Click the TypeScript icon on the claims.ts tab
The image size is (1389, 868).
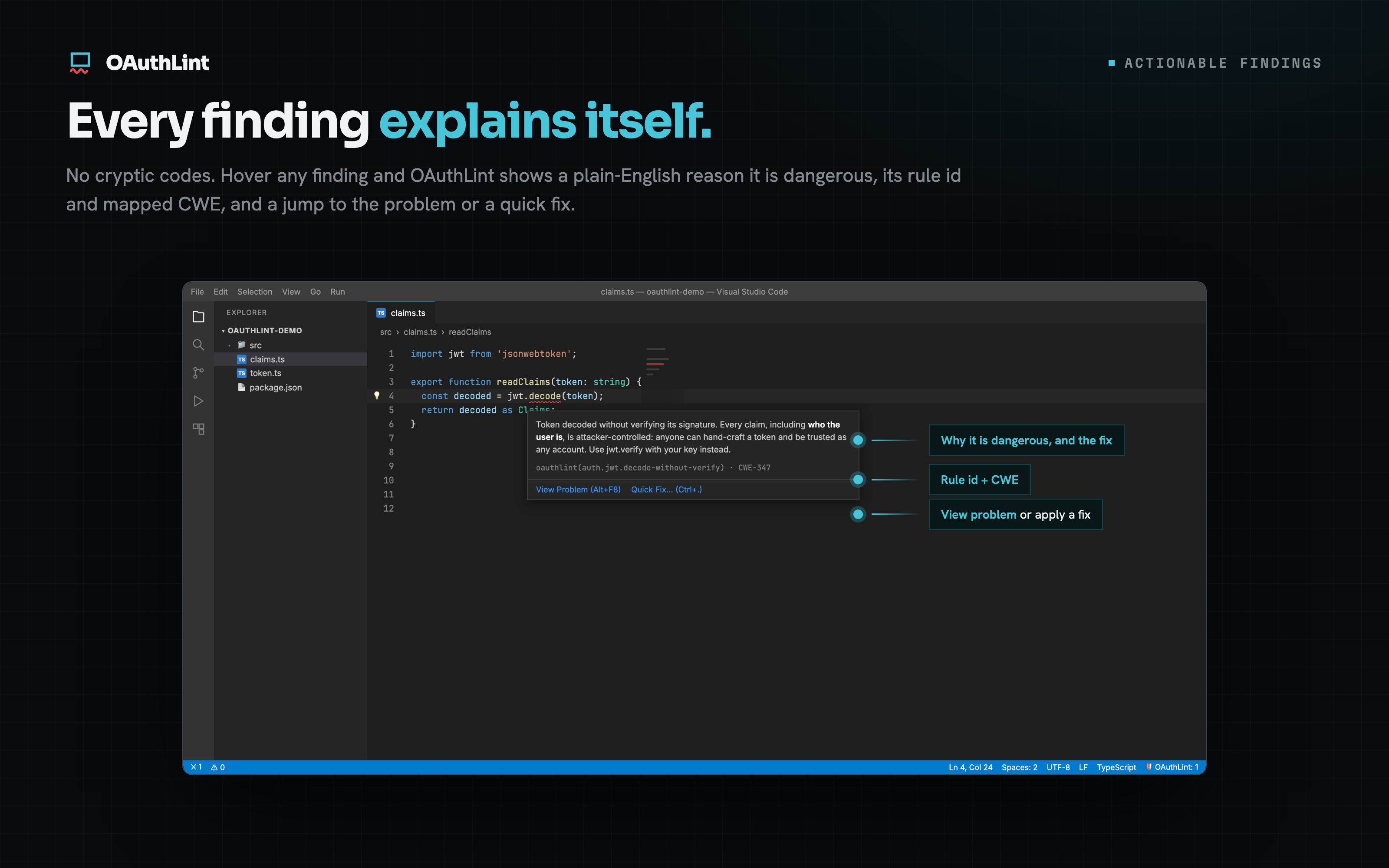[x=381, y=313]
